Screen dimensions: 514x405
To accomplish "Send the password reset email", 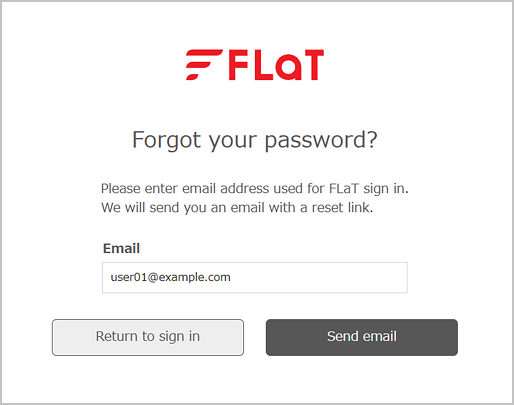I will 362,337.
